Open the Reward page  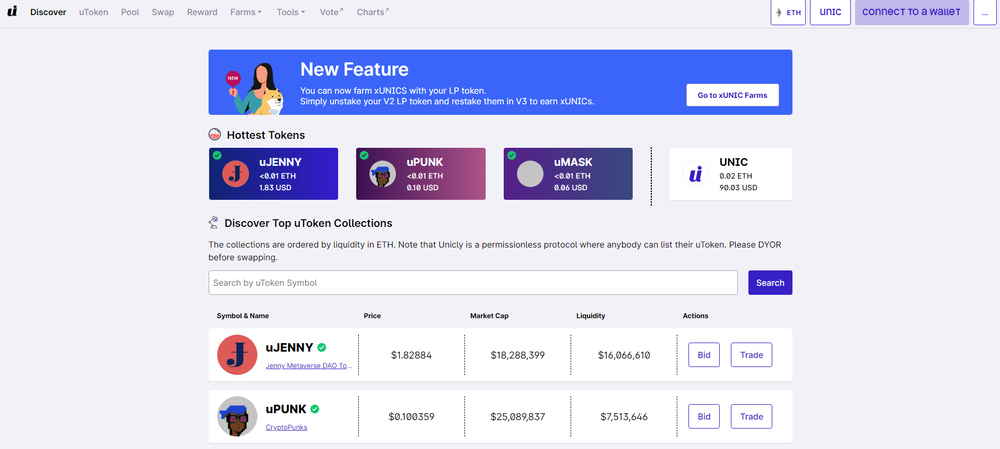(202, 12)
